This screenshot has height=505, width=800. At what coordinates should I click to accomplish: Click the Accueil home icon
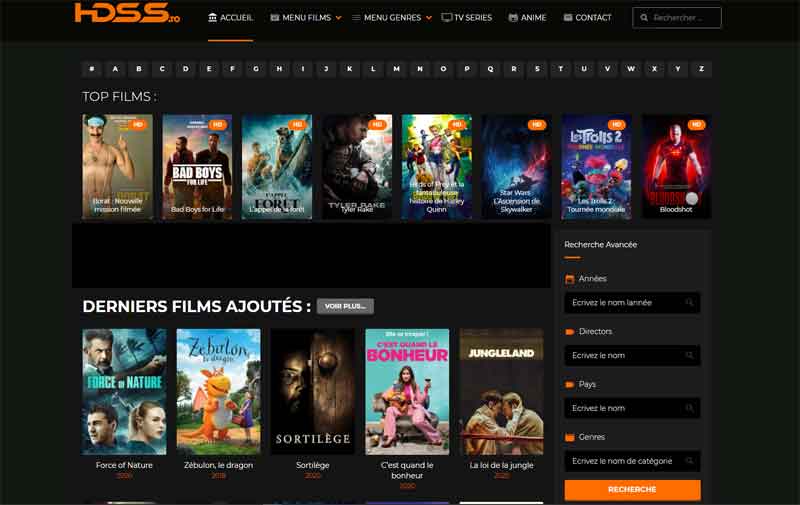pos(212,17)
